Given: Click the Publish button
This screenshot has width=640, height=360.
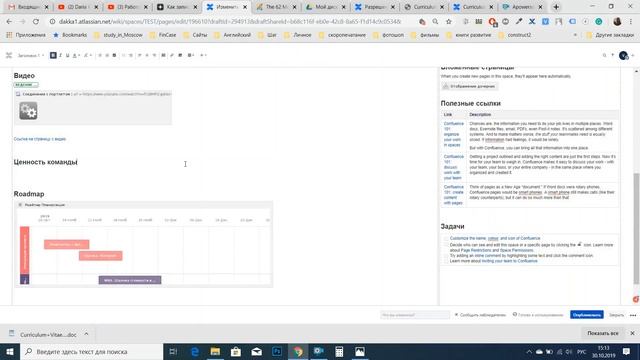Looking at the screenshot, I should tap(587, 315).
